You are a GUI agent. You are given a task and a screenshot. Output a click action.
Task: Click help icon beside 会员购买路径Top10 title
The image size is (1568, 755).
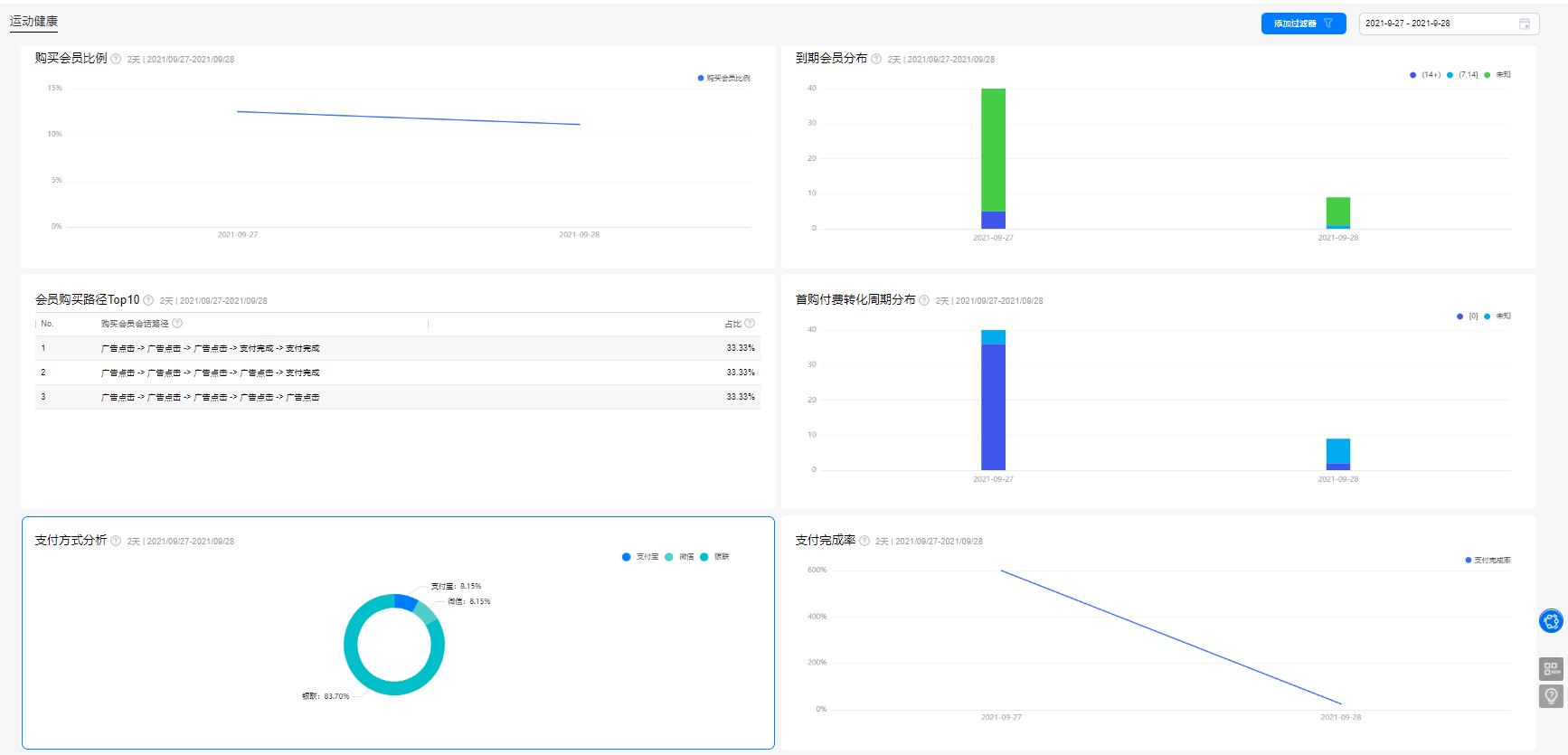point(148,300)
